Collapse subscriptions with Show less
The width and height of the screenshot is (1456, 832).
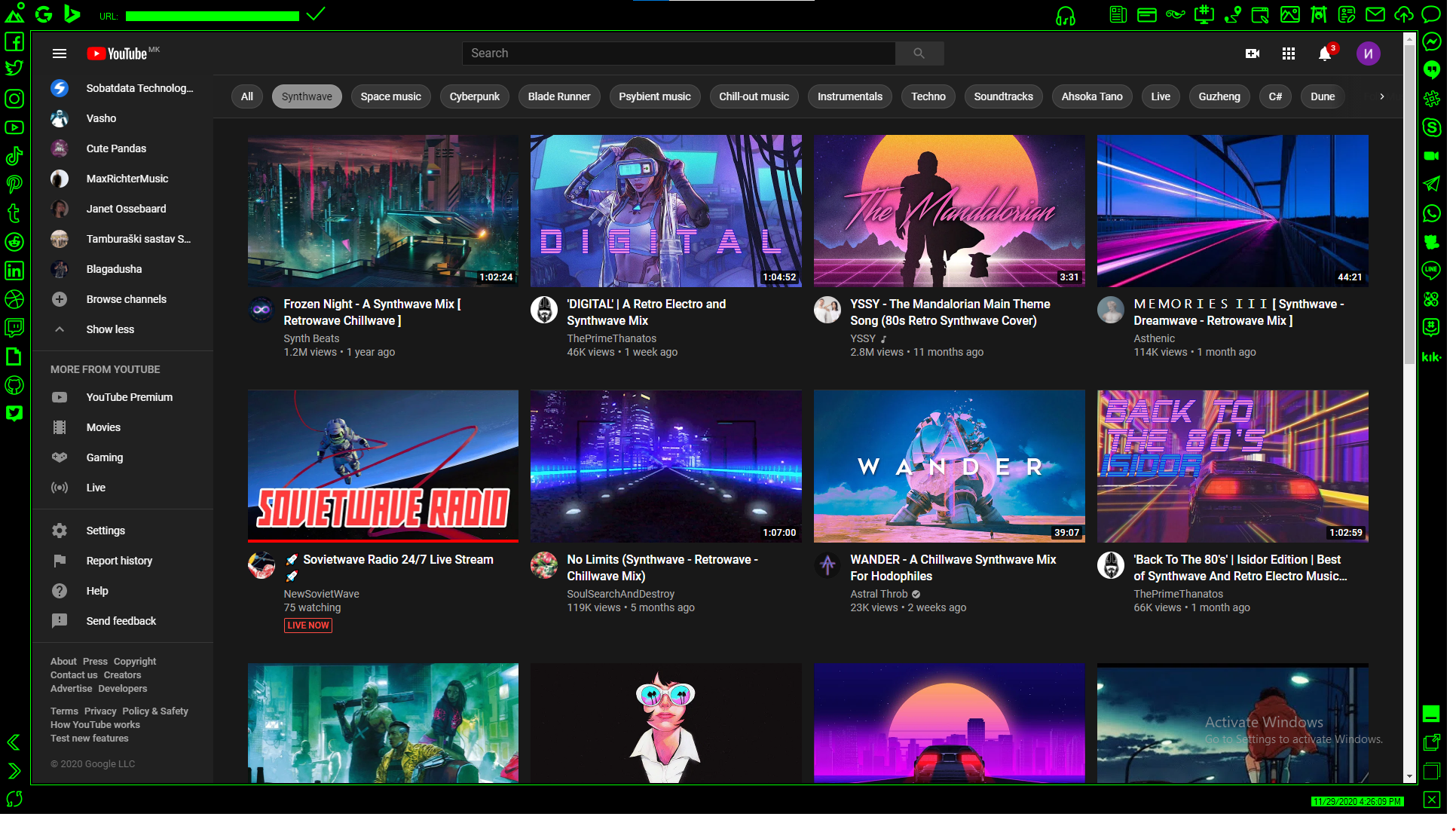[110, 329]
